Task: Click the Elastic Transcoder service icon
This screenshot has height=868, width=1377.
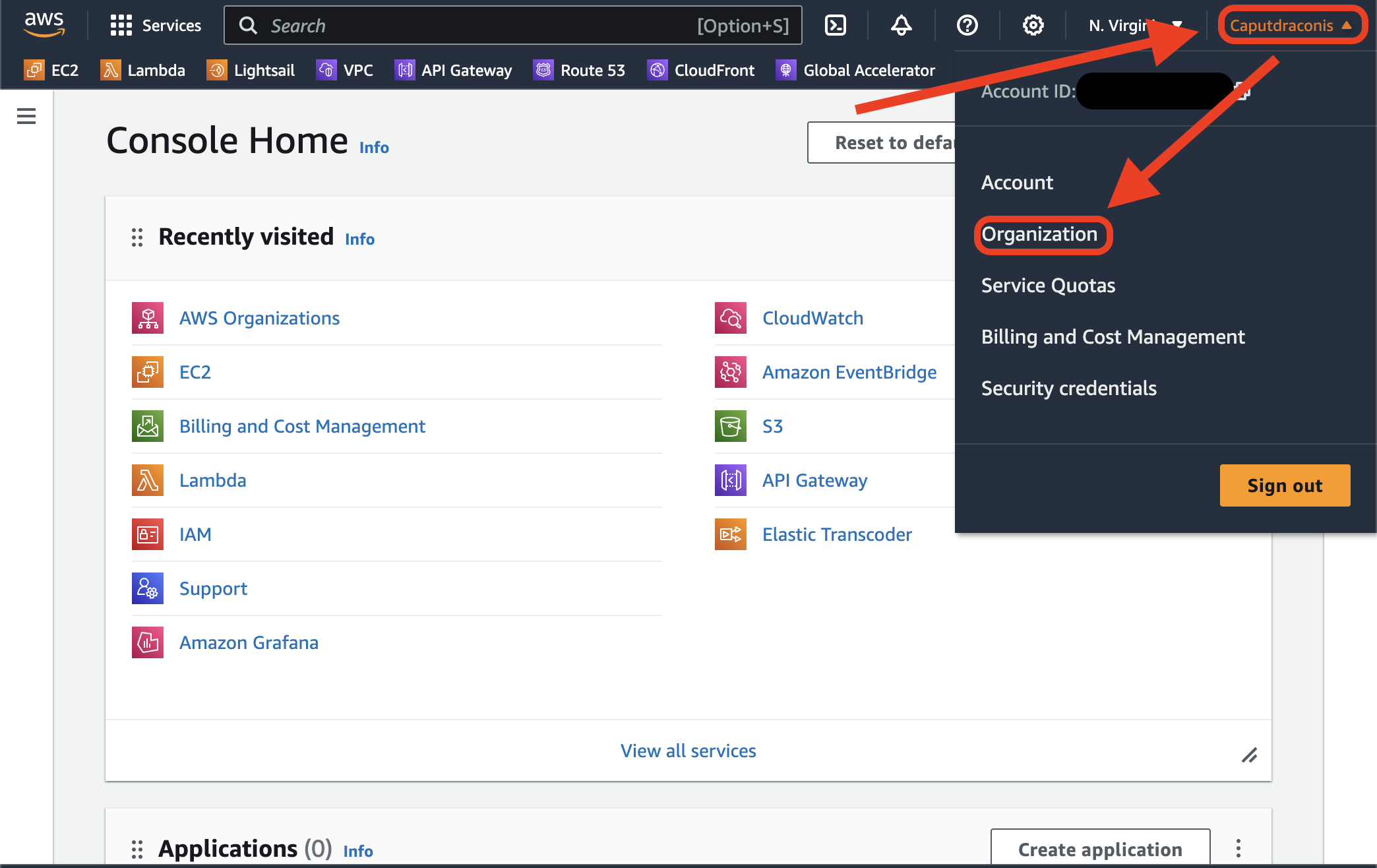Action: click(x=731, y=534)
